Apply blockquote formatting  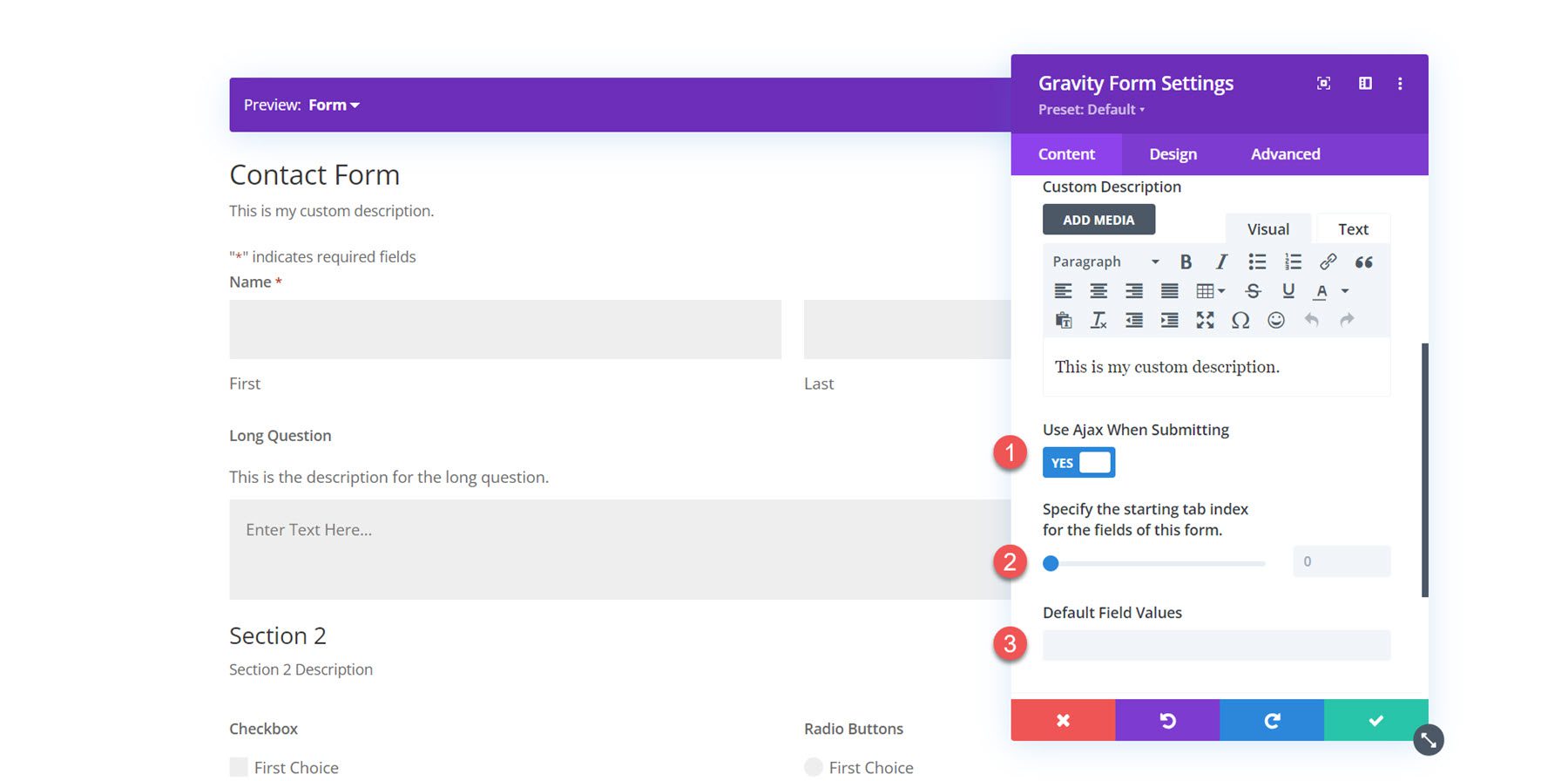pyautogui.click(x=1364, y=261)
